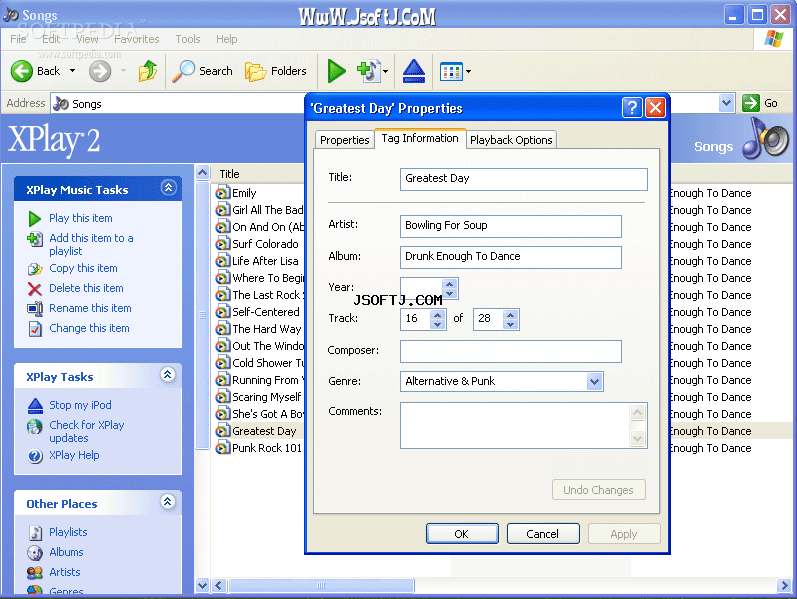Image resolution: width=797 pixels, height=599 pixels.
Task: Collapse the XPlay Music Tasks panel
Action: coord(168,188)
